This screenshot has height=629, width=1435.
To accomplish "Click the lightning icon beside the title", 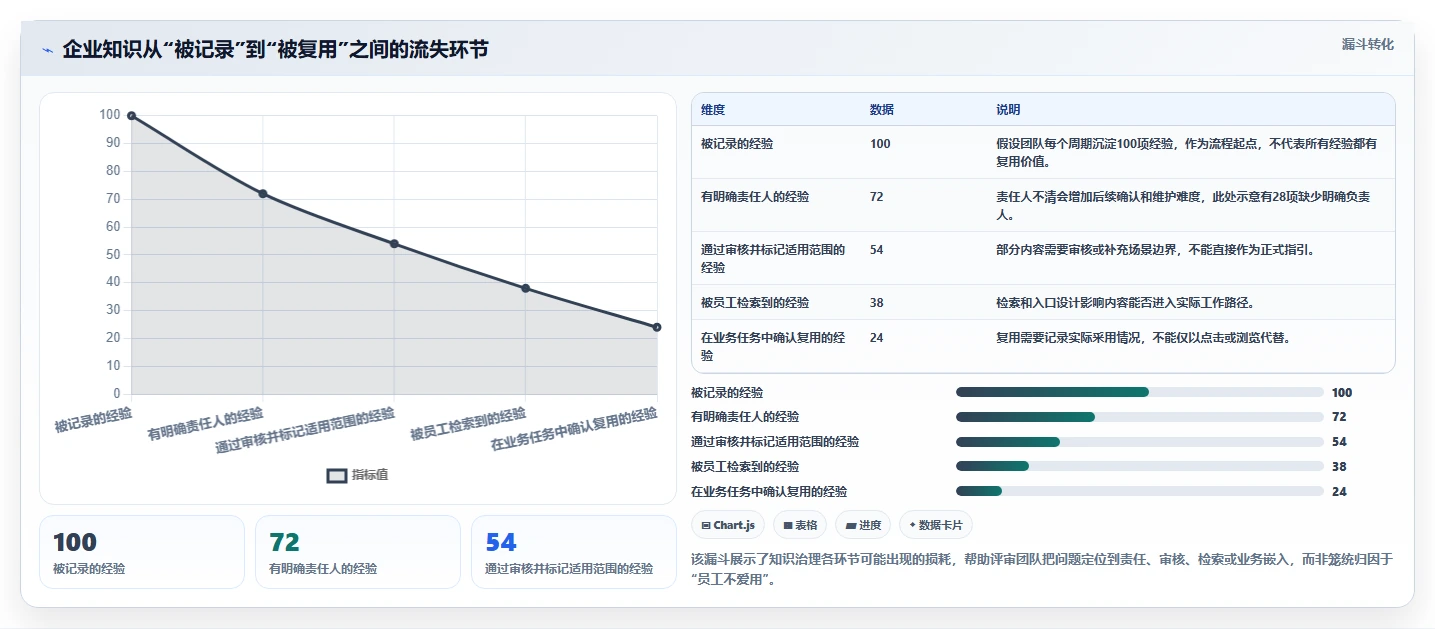I will (47, 50).
